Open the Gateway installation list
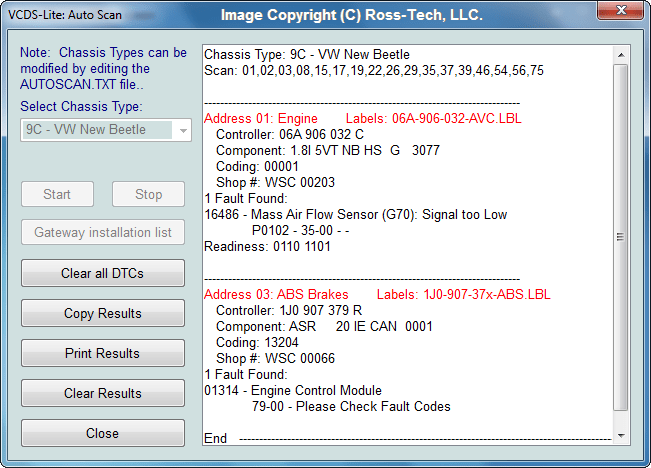 click(103, 232)
